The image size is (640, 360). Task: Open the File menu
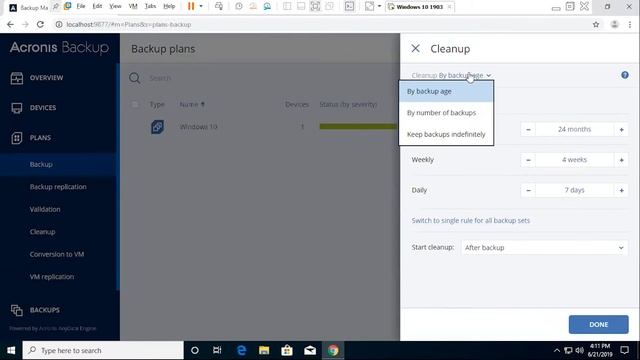point(81,7)
